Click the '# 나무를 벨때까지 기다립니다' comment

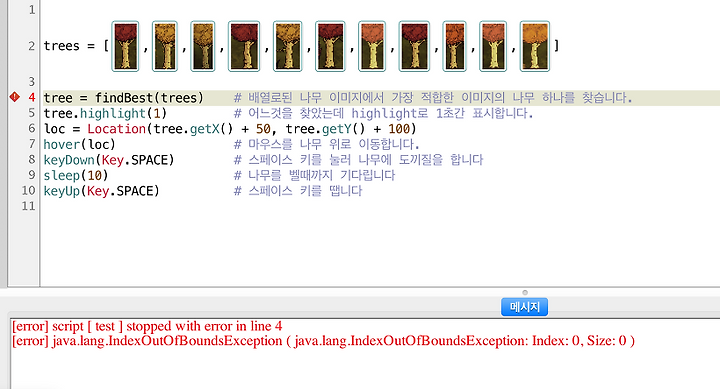click(315, 175)
